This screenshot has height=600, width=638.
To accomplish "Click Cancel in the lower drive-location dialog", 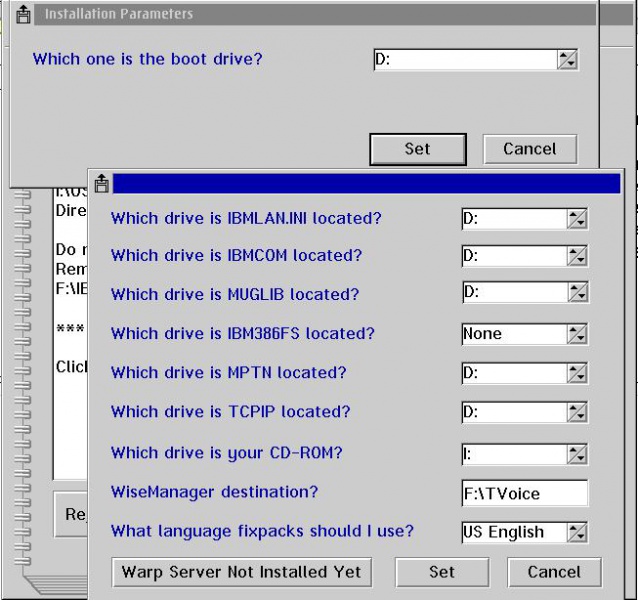I will (x=554, y=572).
